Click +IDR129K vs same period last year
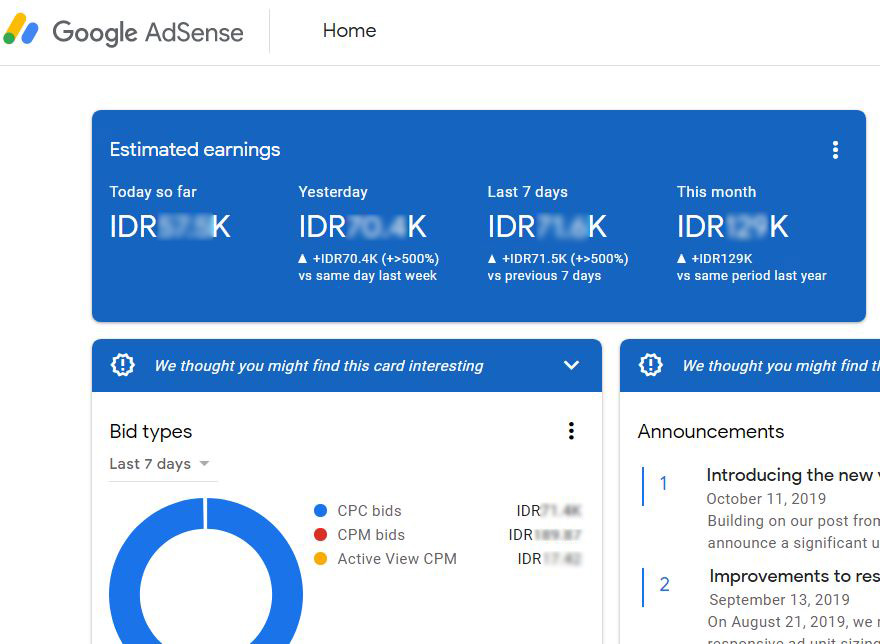 click(751, 267)
